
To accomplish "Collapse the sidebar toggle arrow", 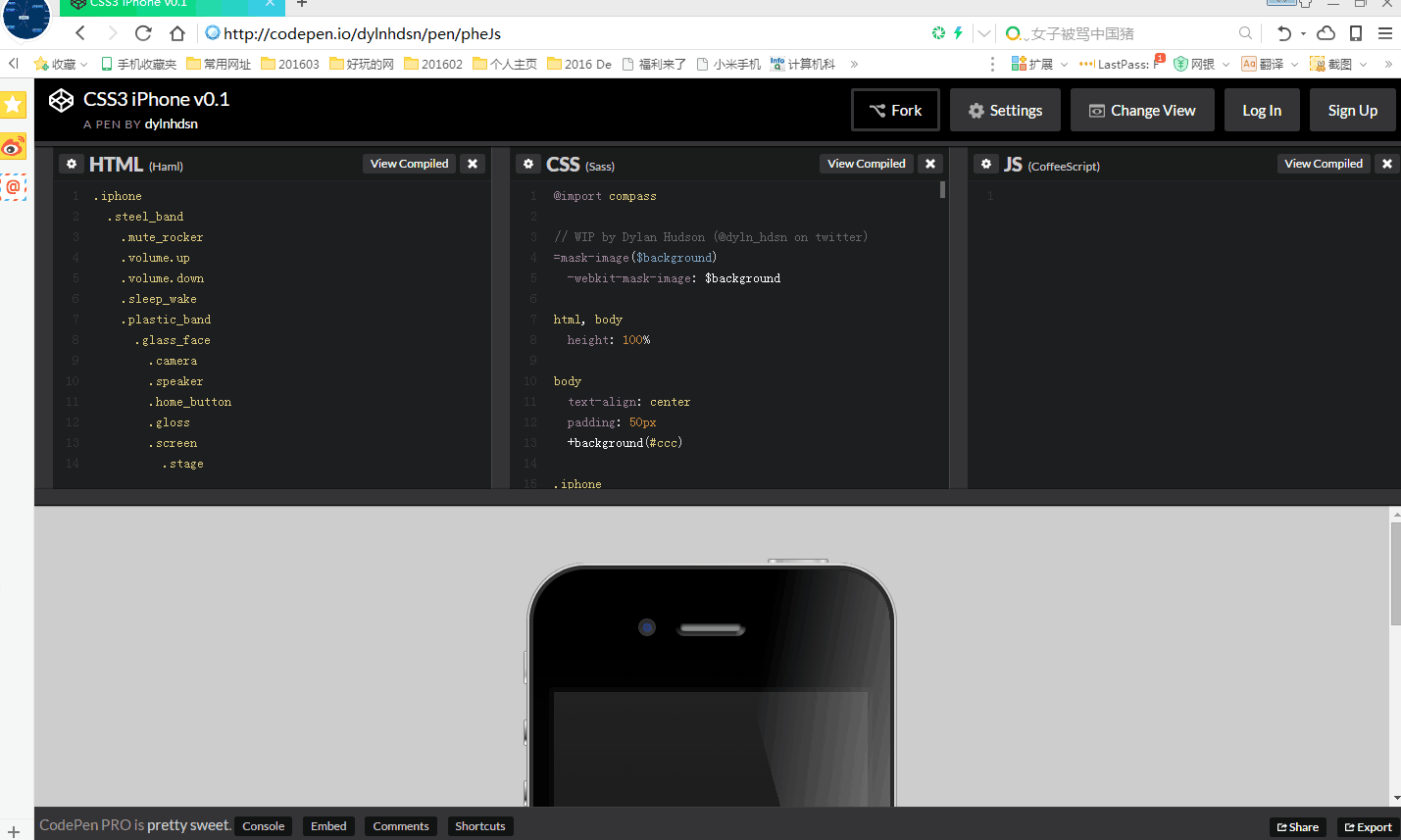I will (13, 64).
